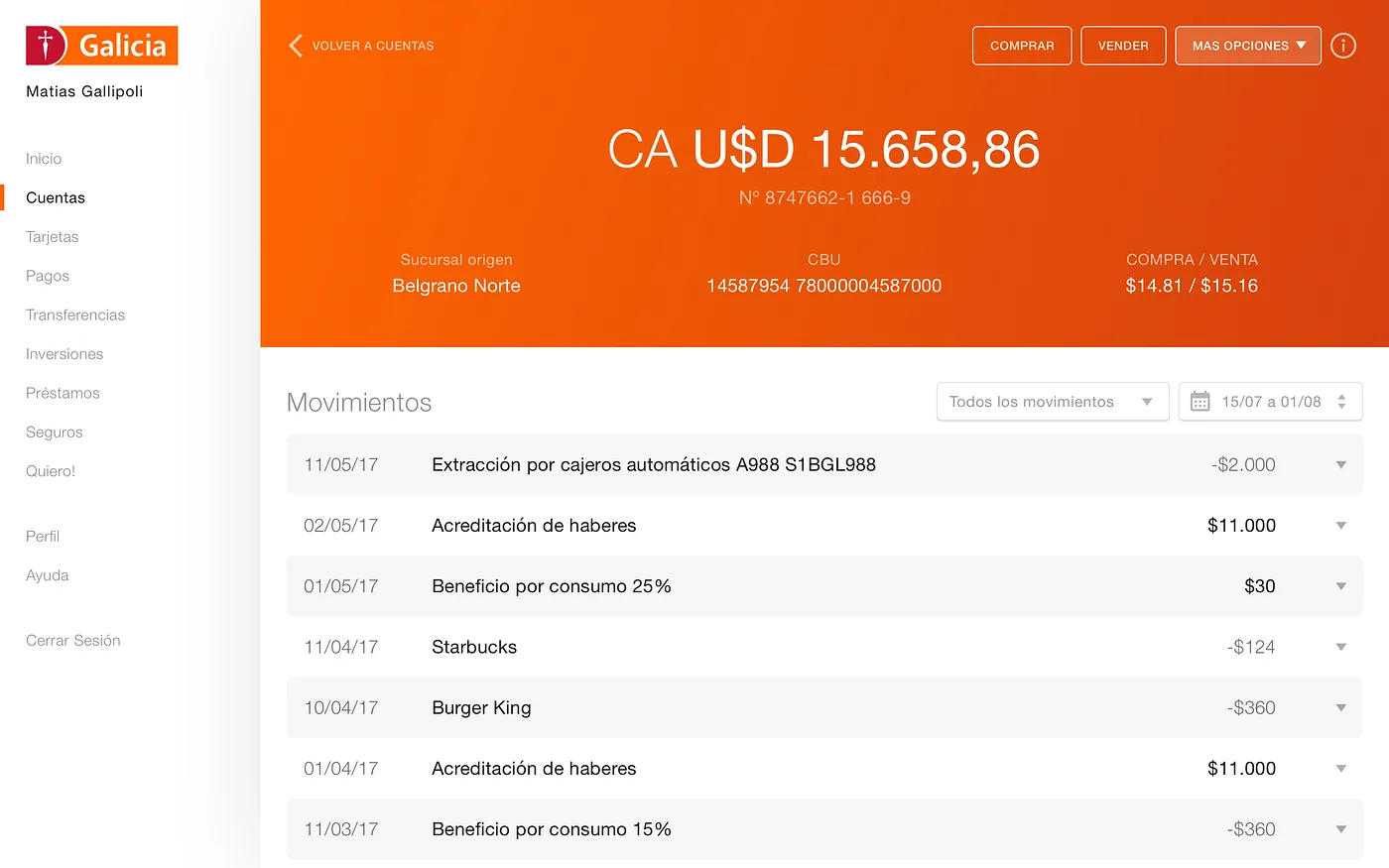The image size is (1389, 868).
Task: Click the back chevron arrow icon
Action: coord(296,46)
